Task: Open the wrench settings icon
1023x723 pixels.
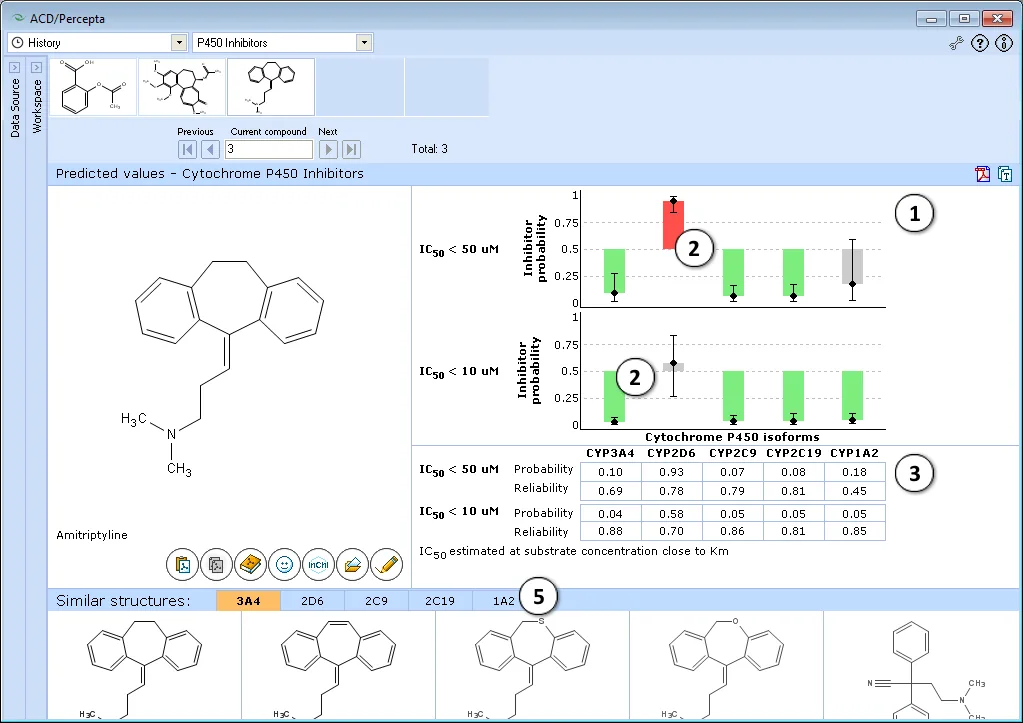Action: pyautogui.click(x=956, y=43)
